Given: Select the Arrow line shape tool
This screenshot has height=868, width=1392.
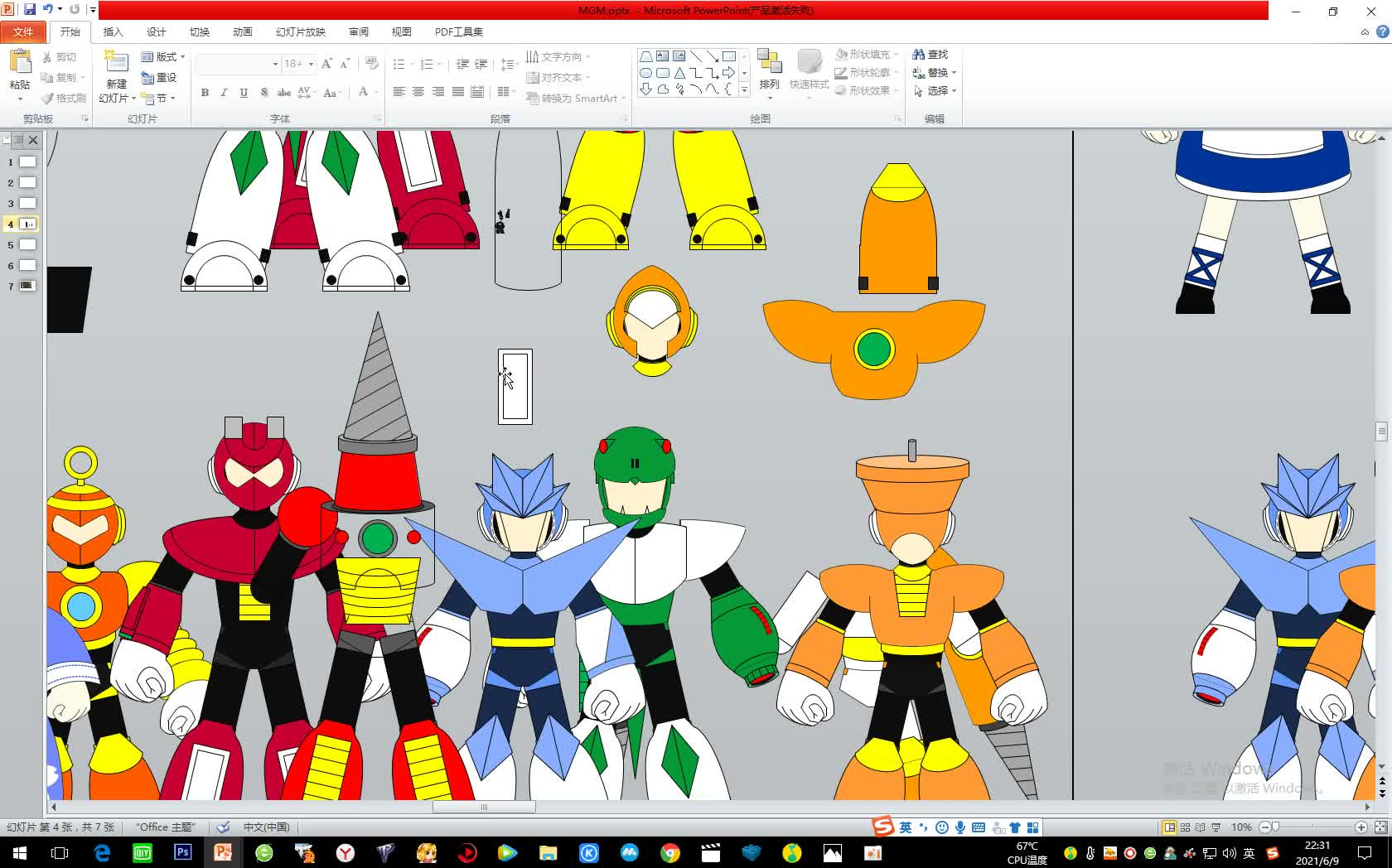Looking at the screenshot, I should coord(713,56).
